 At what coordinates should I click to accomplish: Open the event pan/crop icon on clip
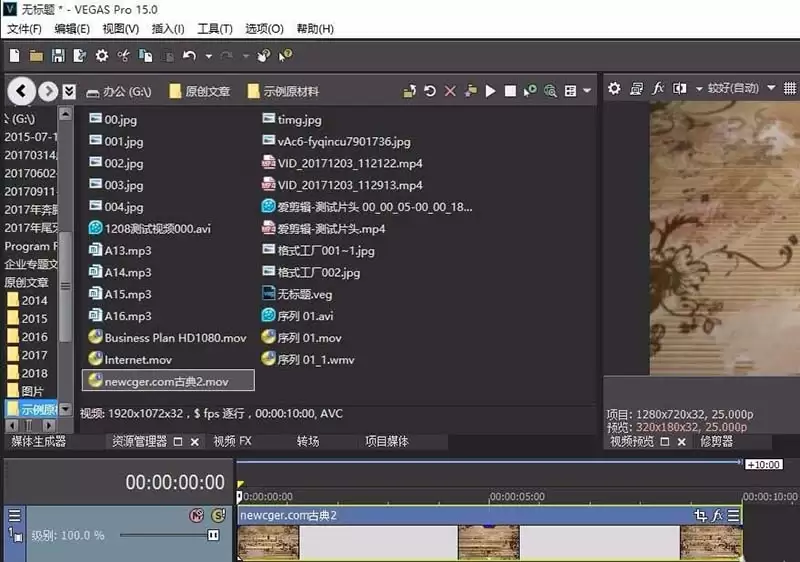701,516
